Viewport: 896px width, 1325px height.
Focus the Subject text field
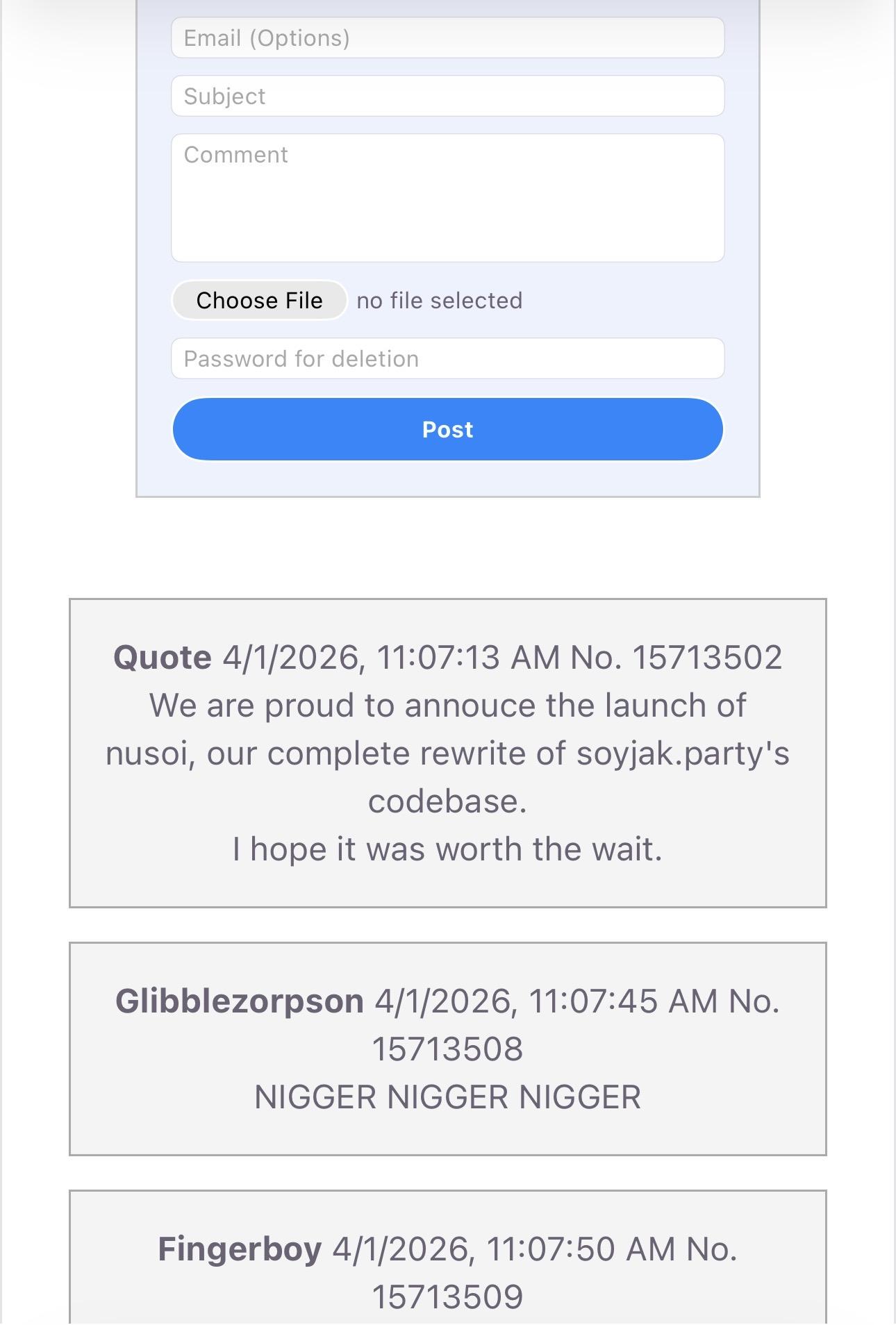[447, 96]
